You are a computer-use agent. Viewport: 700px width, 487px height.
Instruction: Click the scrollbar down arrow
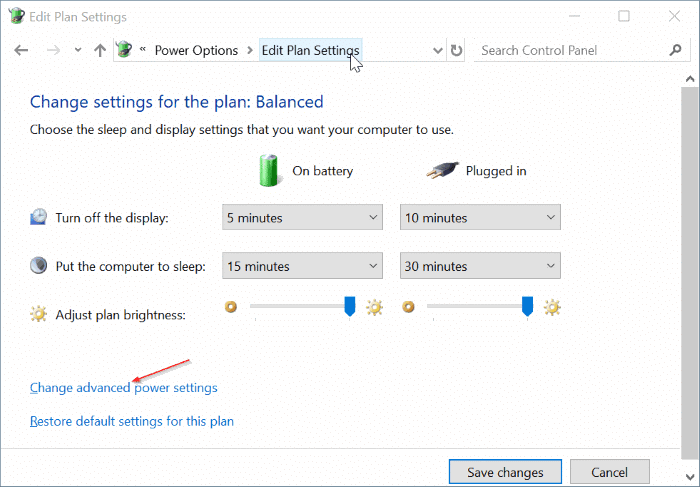[690, 477]
